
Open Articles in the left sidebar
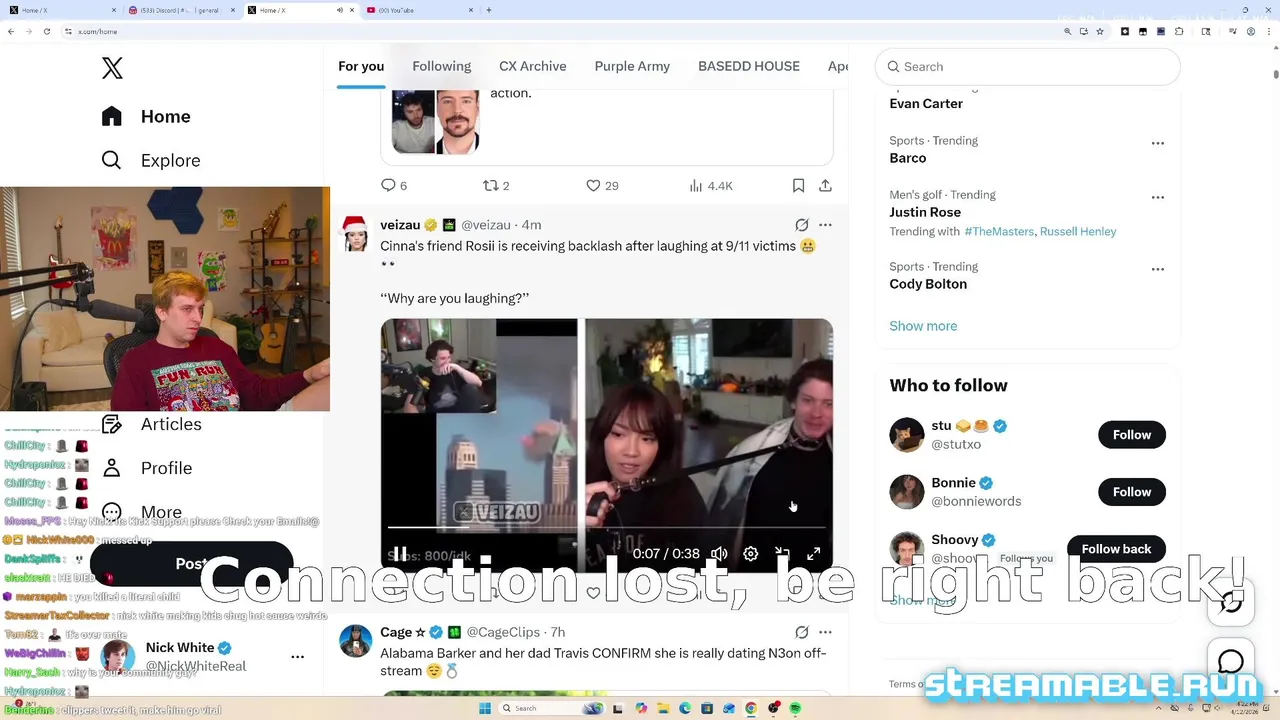(151, 424)
